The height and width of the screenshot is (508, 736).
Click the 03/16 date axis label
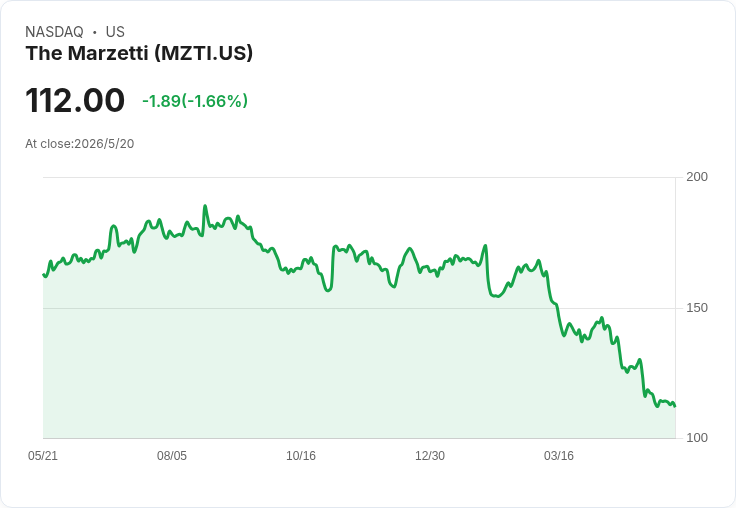point(559,456)
